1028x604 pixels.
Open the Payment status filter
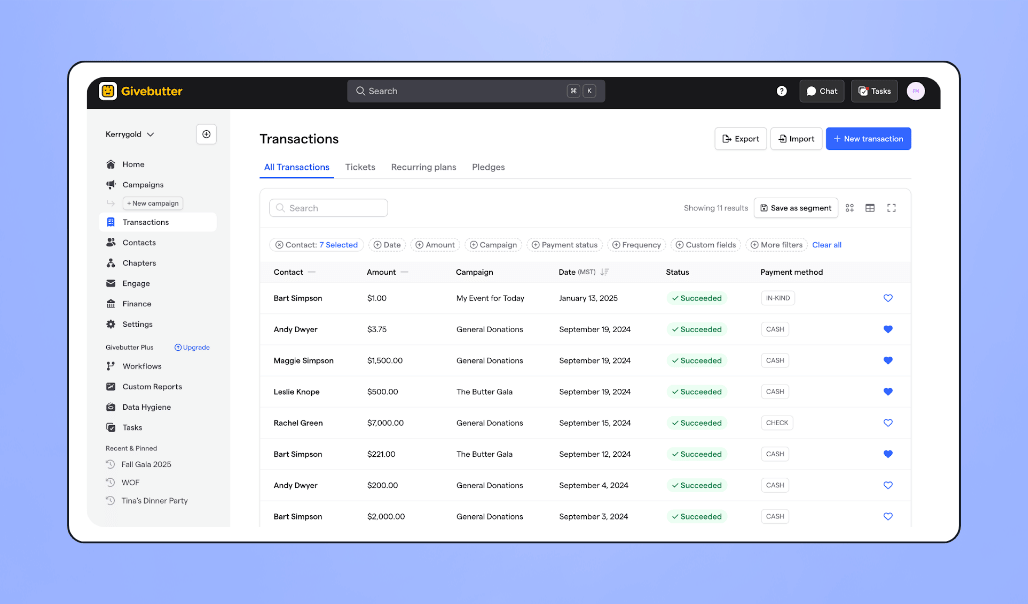pyautogui.click(x=564, y=244)
